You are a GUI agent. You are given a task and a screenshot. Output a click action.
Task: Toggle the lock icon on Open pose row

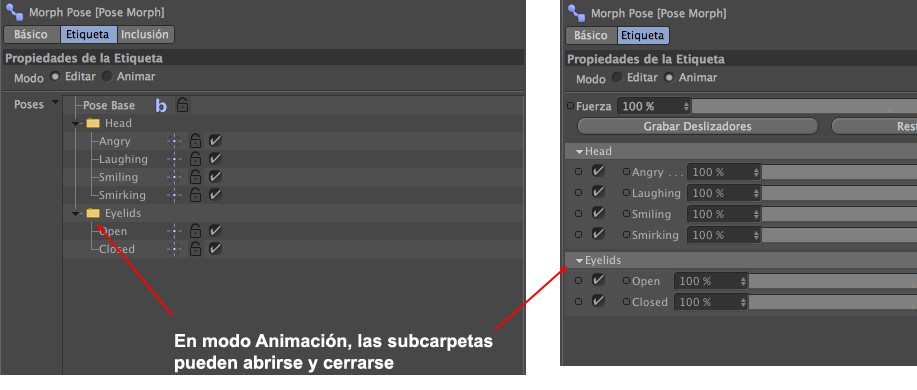click(195, 230)
